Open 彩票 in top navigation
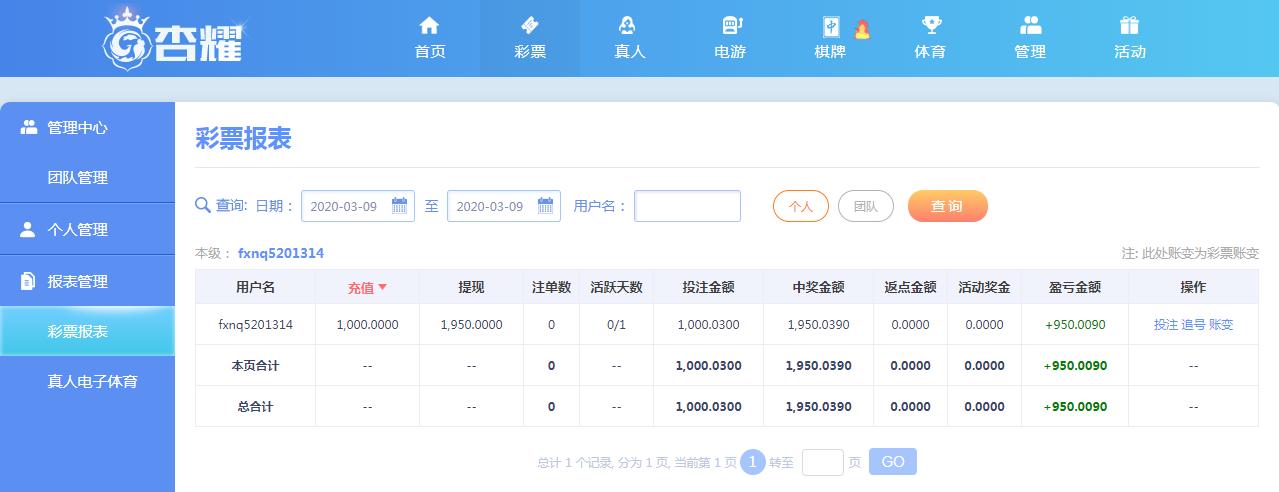Screen dimensions: 1279x492 pos(530,38)
